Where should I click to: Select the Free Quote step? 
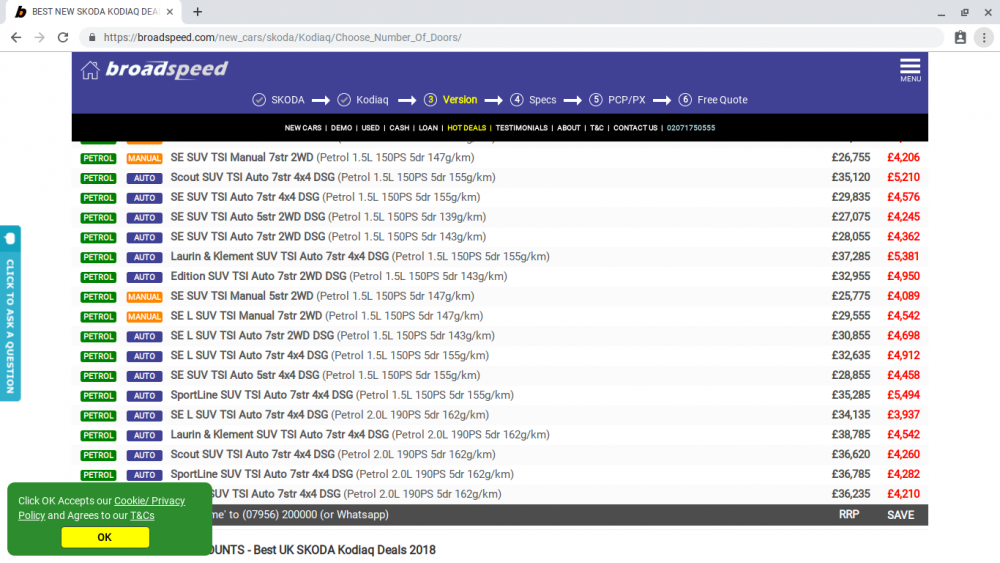[x=713, y=100]
